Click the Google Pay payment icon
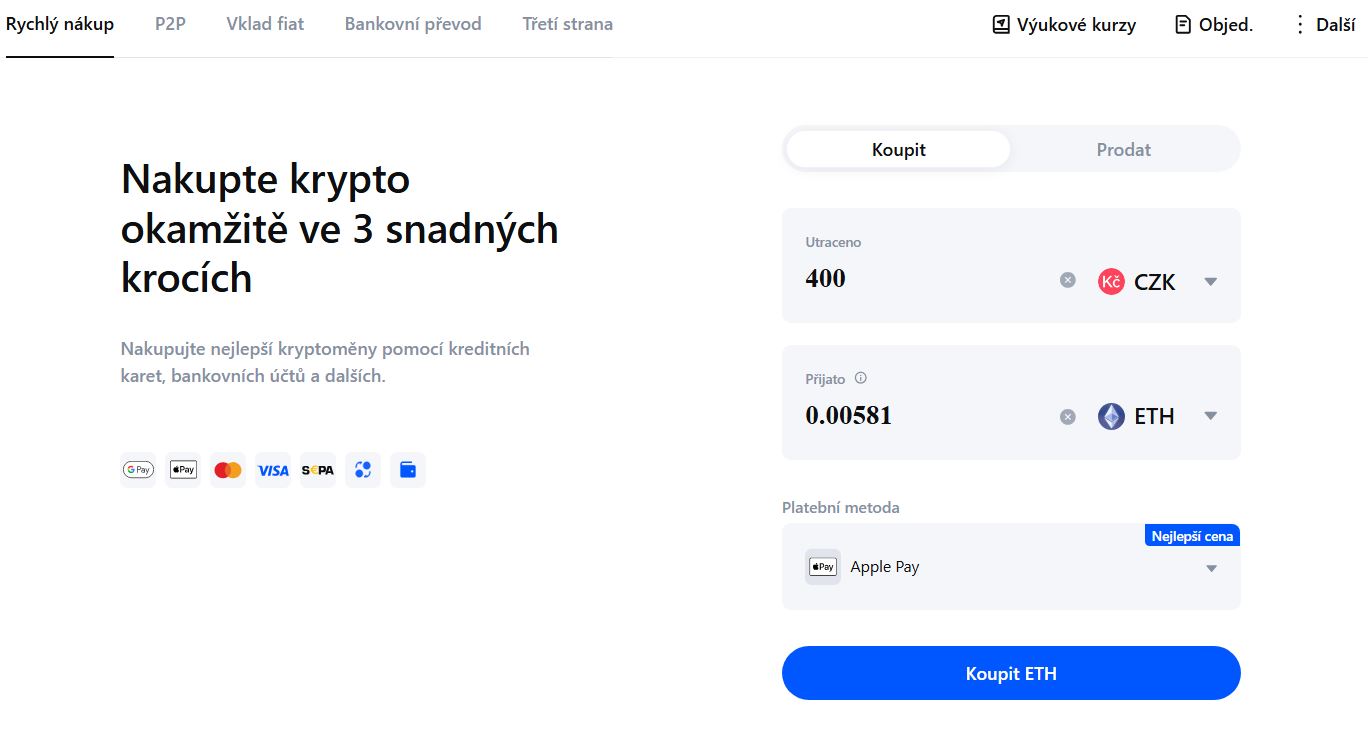Image resolution: width=1368 pixels, height=735 pixels. [138, 469]
